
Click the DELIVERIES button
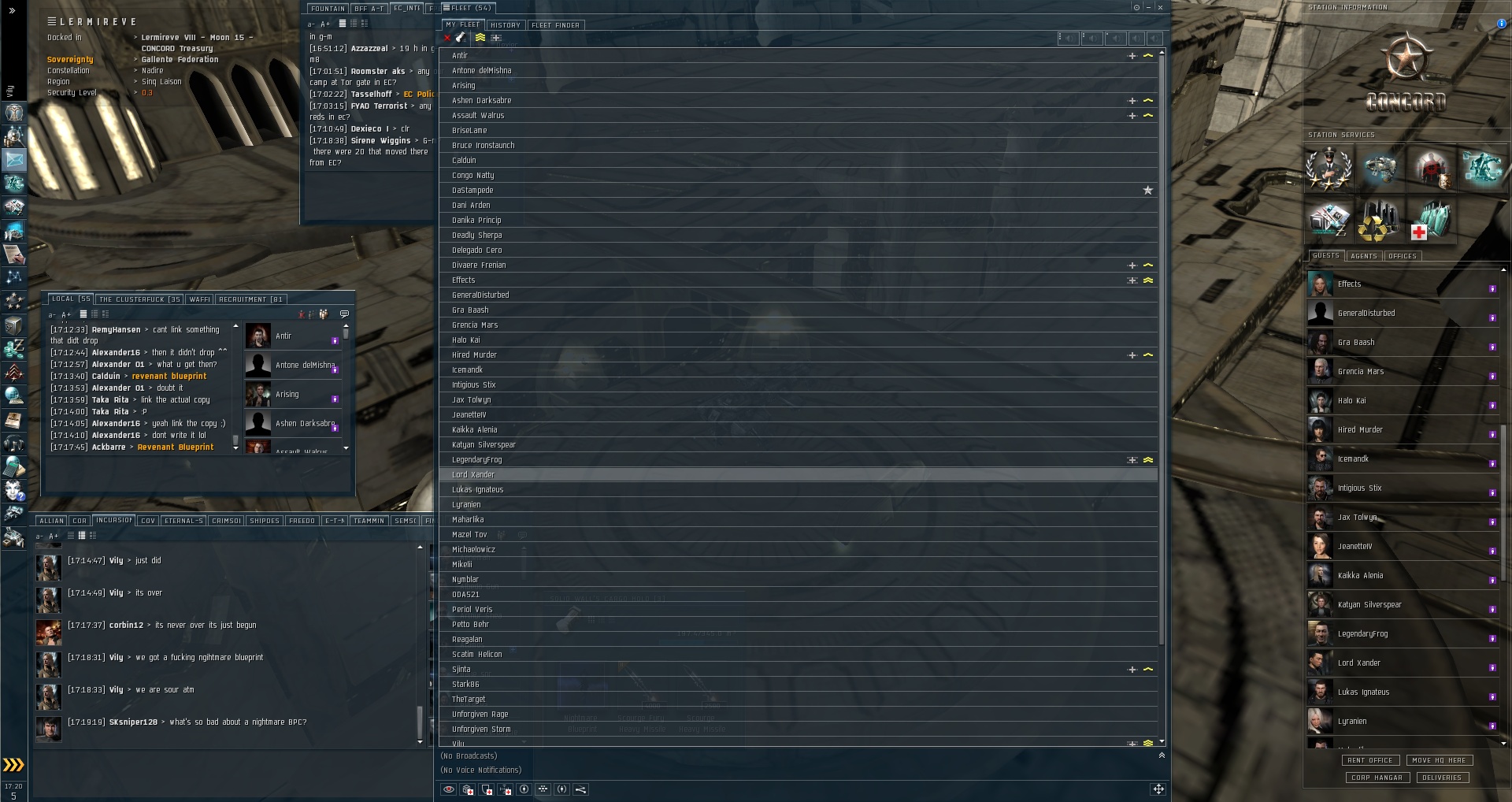point(1442,778)
